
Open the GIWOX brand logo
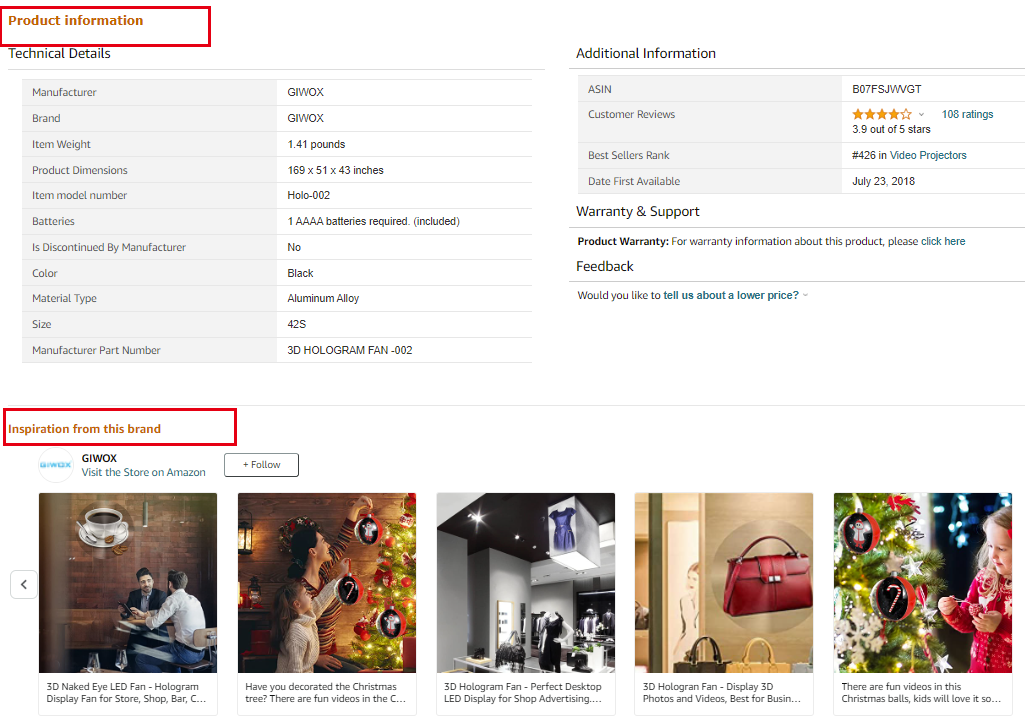[56, 465]
